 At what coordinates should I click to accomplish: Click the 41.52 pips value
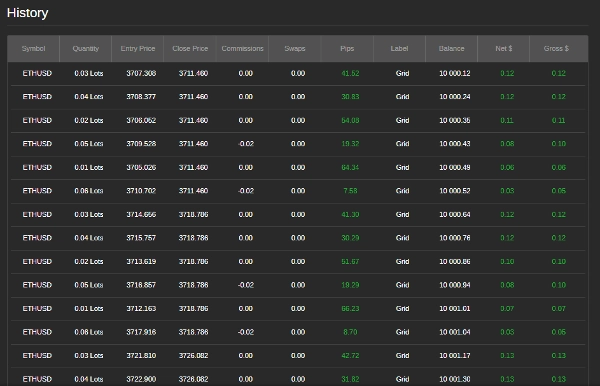(x=350, y=73)
